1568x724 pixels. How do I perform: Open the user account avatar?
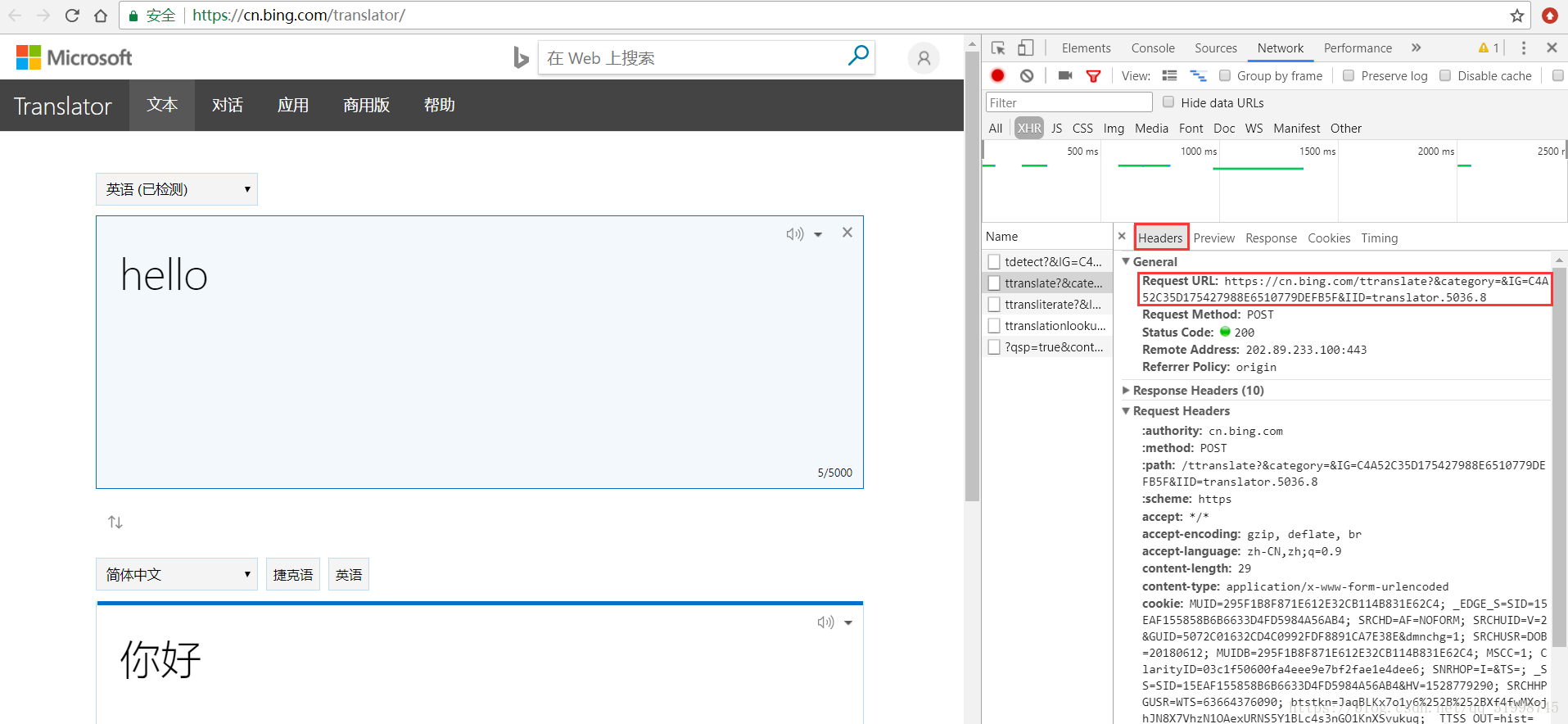(924, 58)
